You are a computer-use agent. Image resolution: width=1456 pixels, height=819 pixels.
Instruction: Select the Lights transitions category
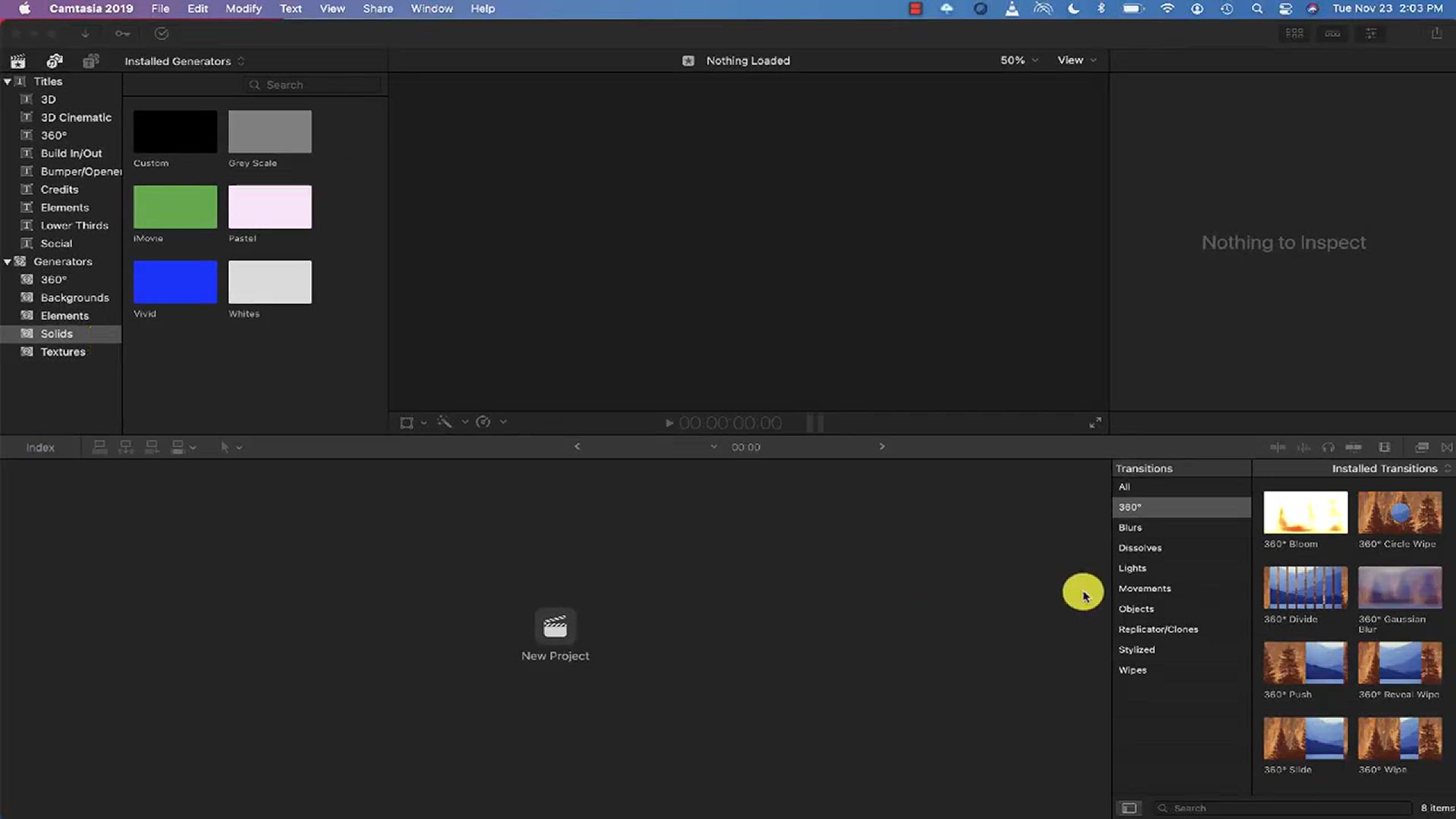[1181, 568]
